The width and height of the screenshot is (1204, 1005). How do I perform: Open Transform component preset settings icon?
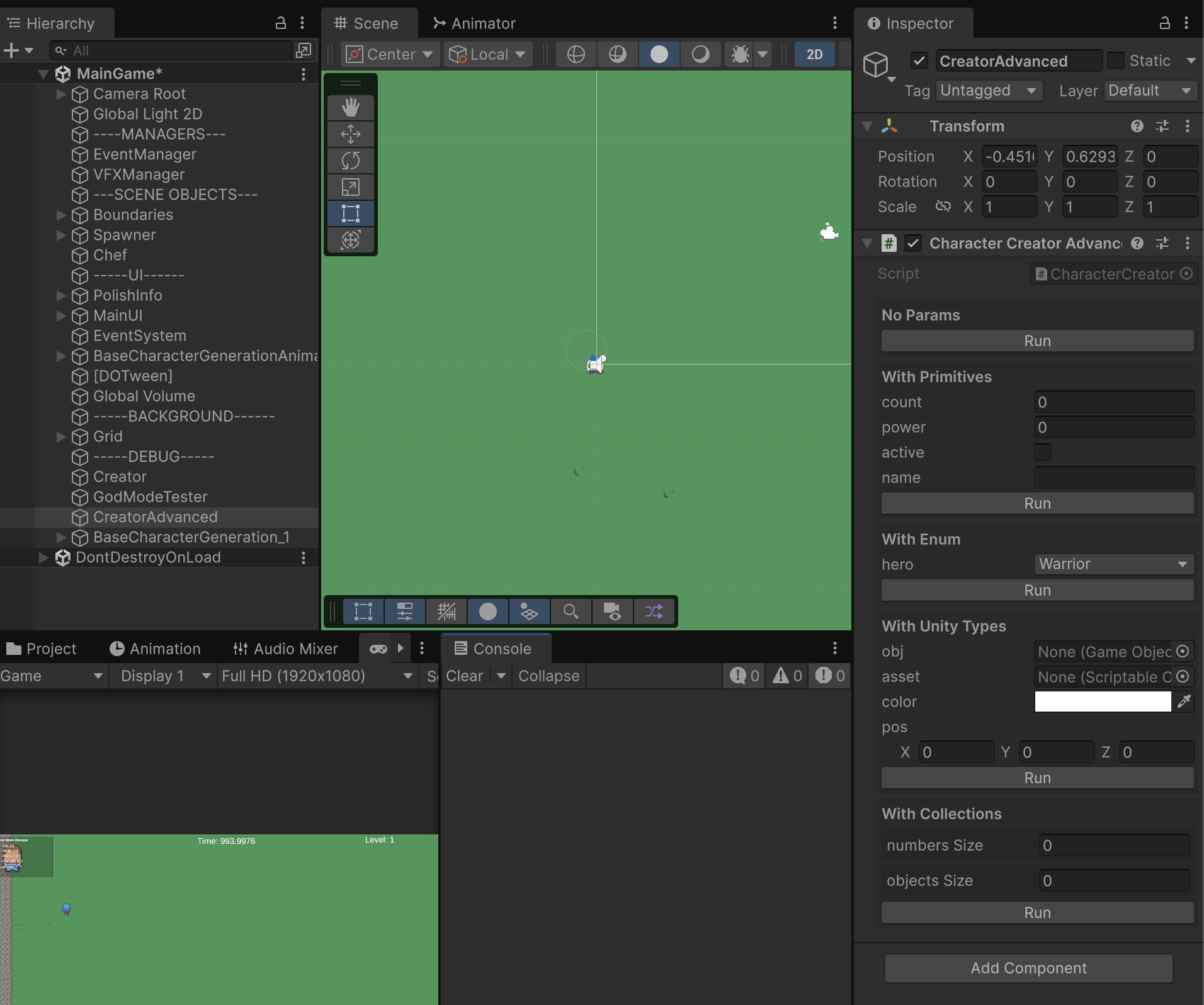1162,126
